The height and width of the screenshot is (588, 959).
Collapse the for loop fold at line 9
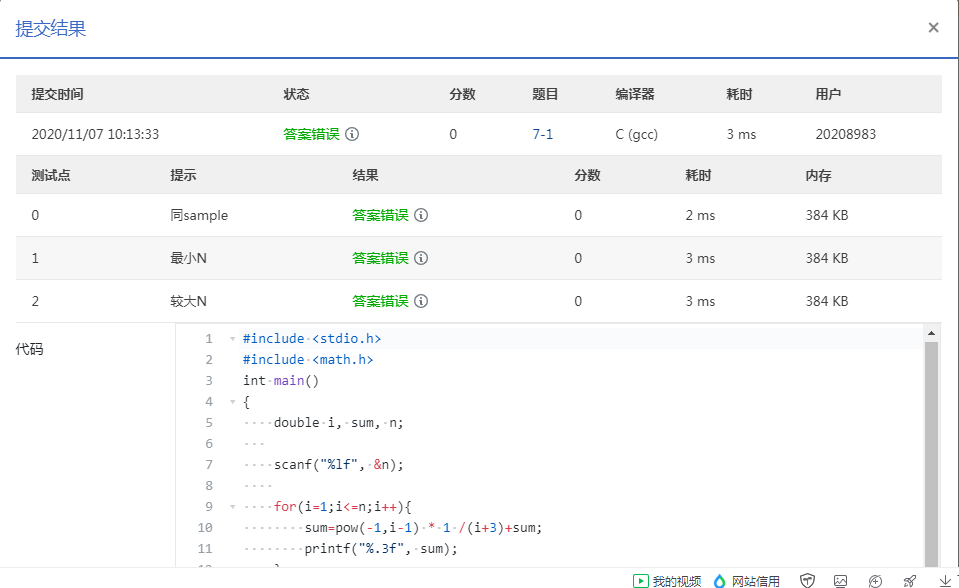pos(232,507)
